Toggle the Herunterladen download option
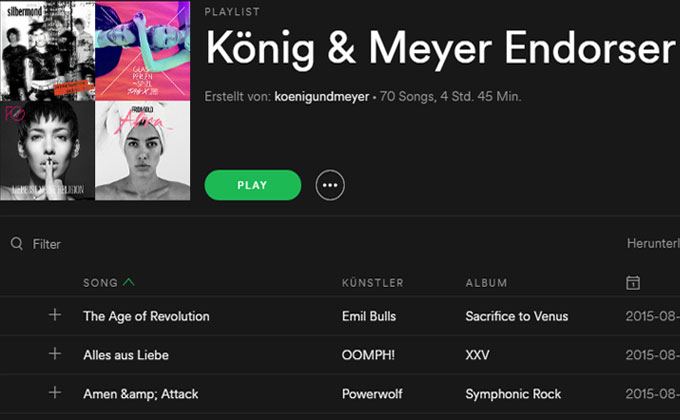This screenshot has width=680, height=420. click(x=653, y=243)
